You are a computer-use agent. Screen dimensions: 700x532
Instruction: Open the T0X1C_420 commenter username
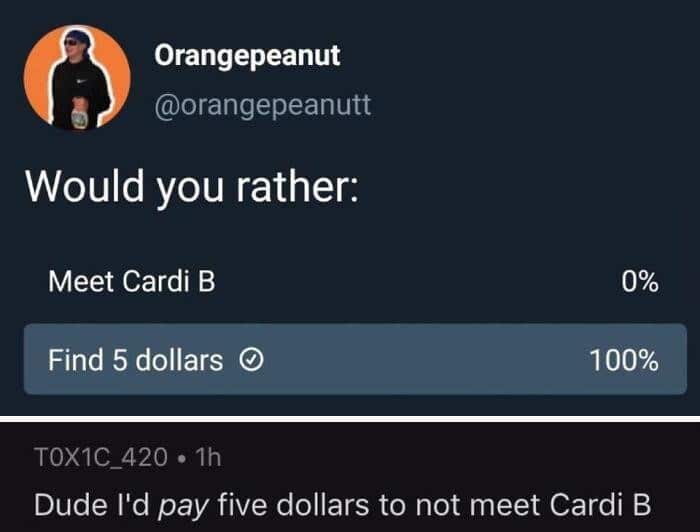(x=101, y=457)
